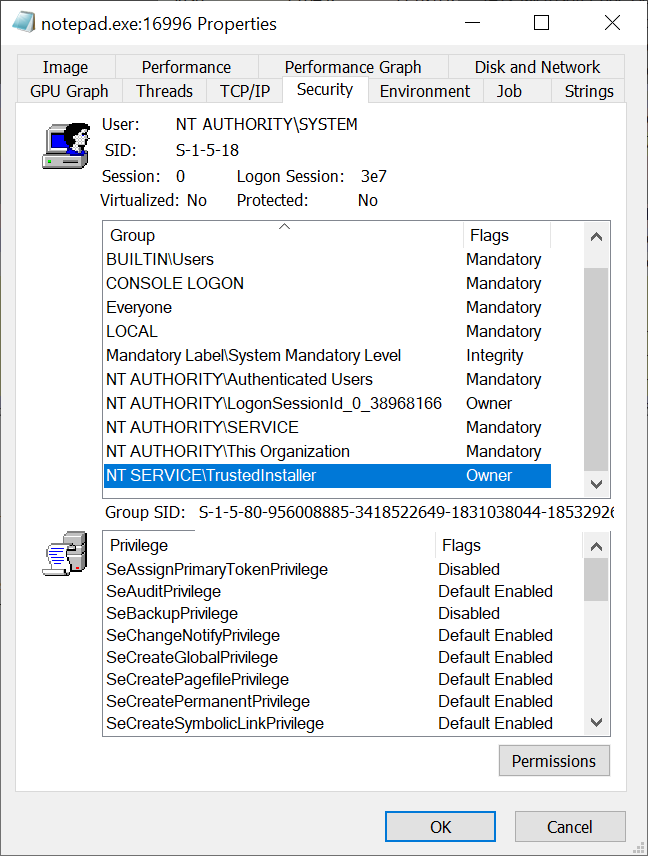The image size is (648, 856).
Task: Click the user security computer icon
Action: (x=65, y=145)
